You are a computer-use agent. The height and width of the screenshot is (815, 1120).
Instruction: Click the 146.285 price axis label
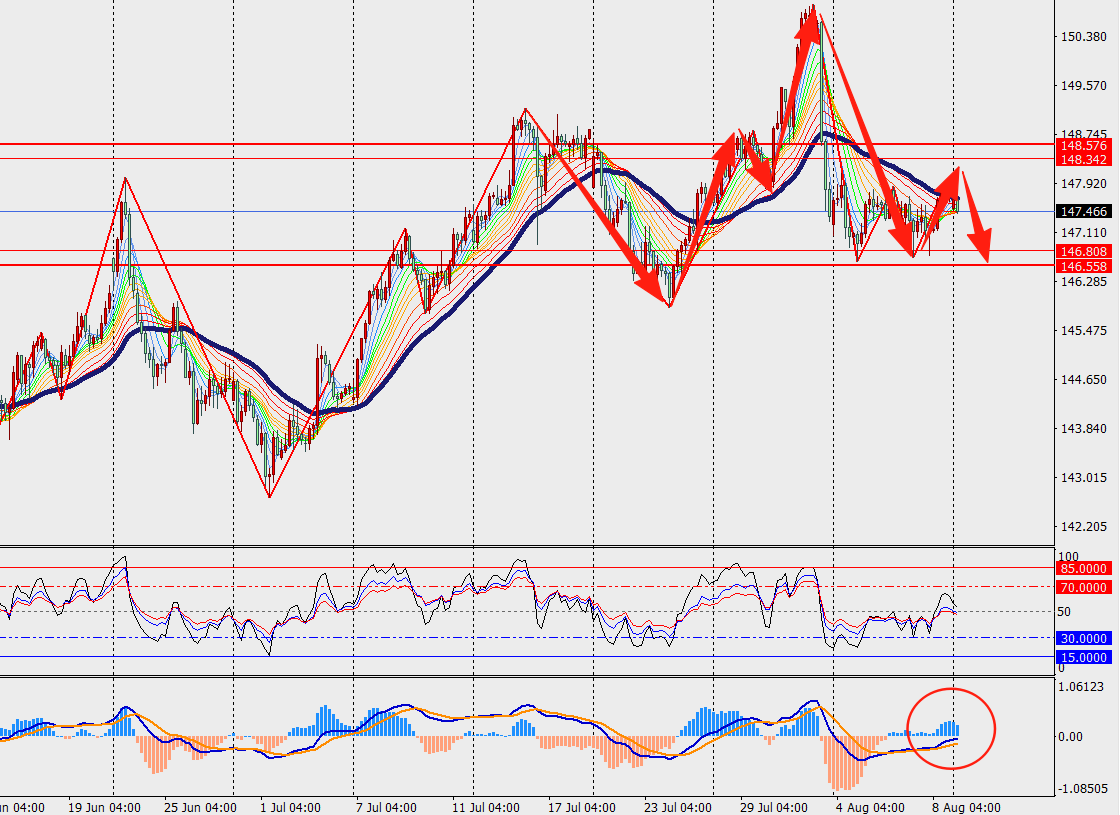click(1084, 282)
